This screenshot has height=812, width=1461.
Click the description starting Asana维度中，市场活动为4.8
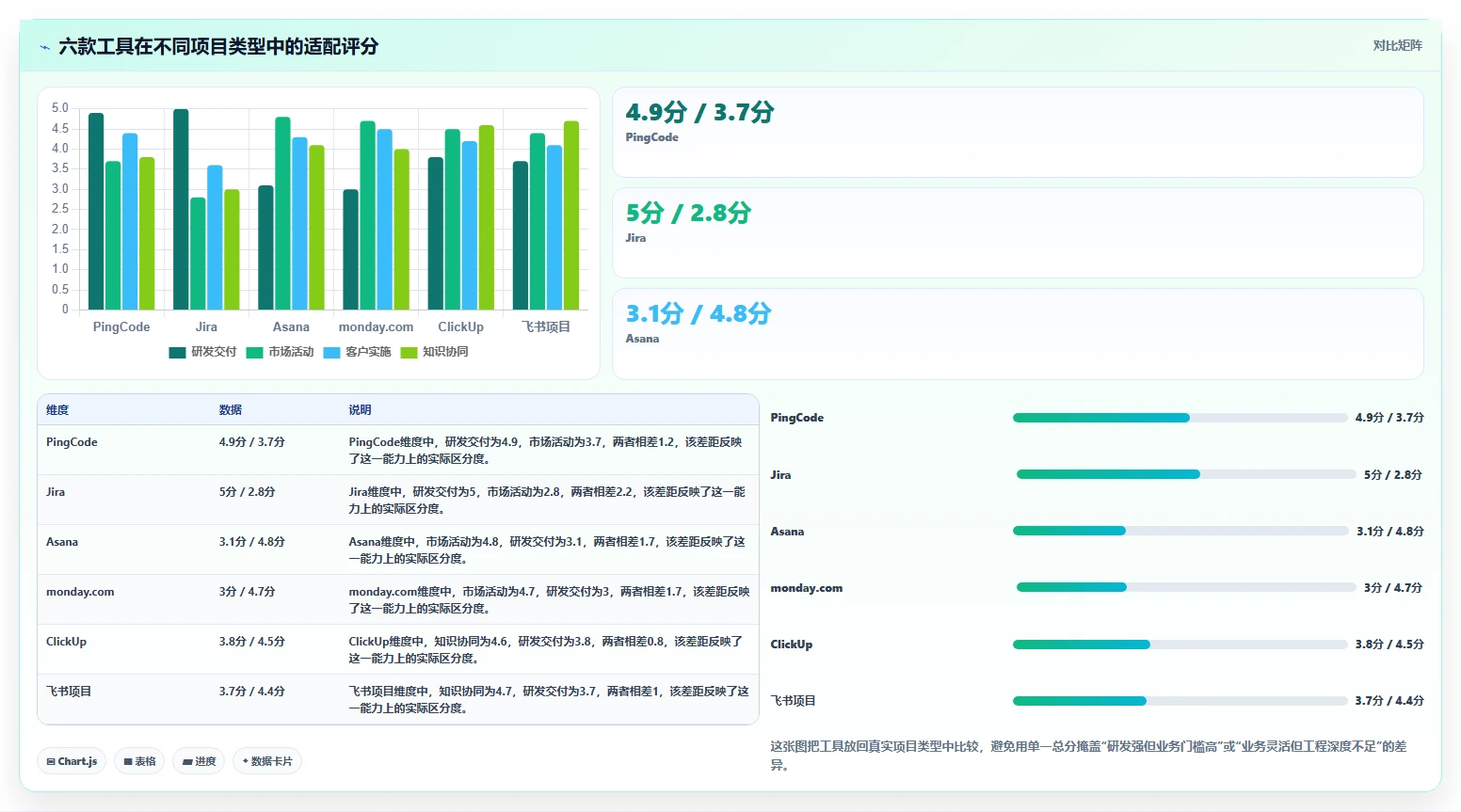[547, 550]
